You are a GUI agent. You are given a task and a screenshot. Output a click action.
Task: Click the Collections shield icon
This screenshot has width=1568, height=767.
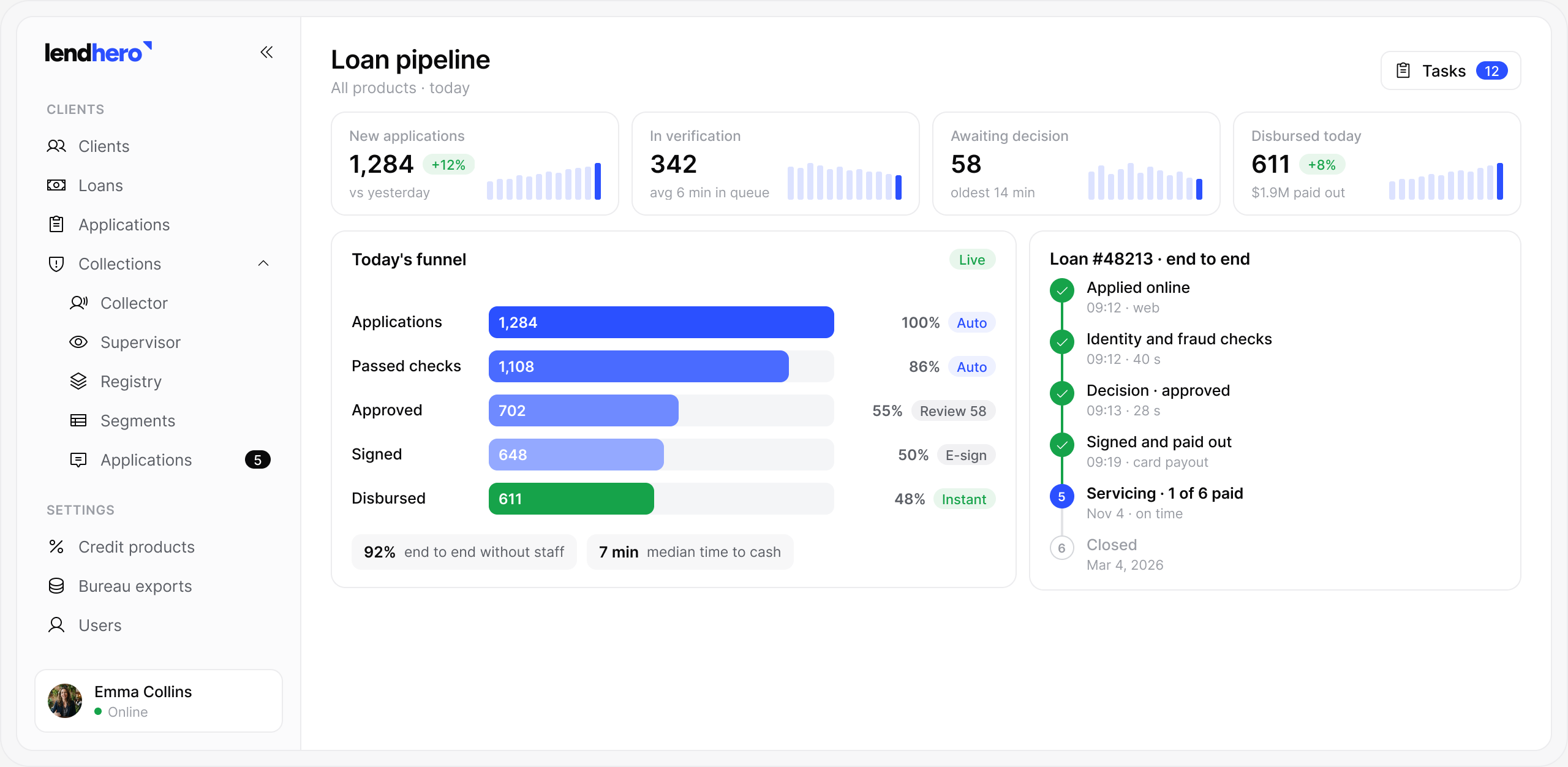tap(56, 264)
